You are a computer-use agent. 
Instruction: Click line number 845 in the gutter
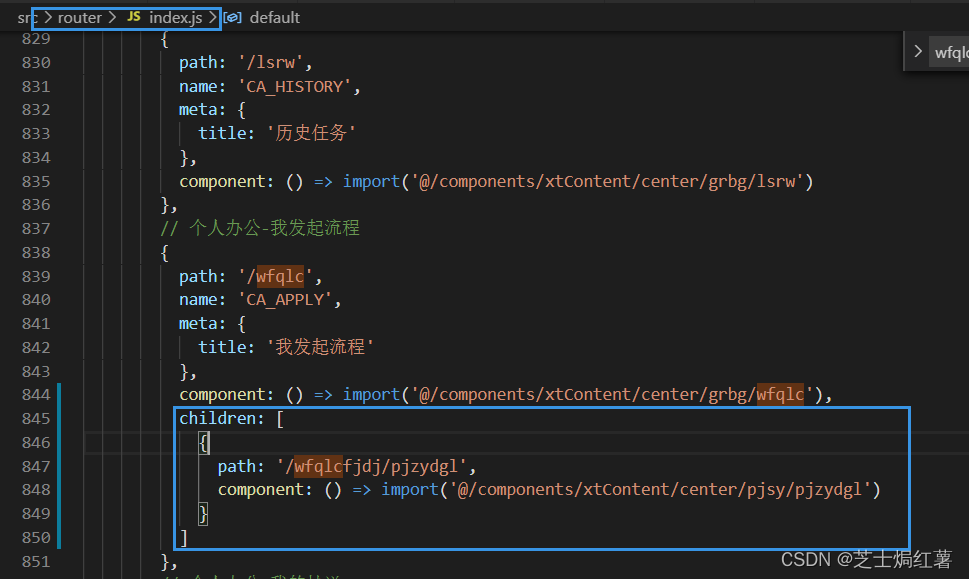click(36, 419)
